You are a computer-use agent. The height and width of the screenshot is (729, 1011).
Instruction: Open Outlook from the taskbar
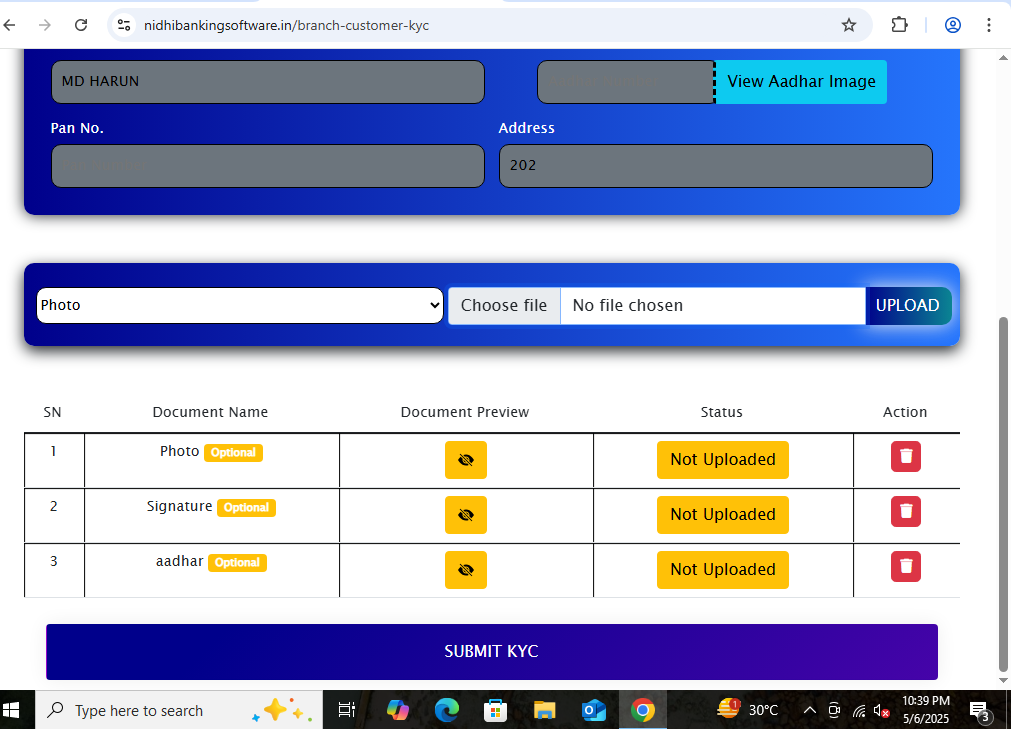tap(594, 710)
